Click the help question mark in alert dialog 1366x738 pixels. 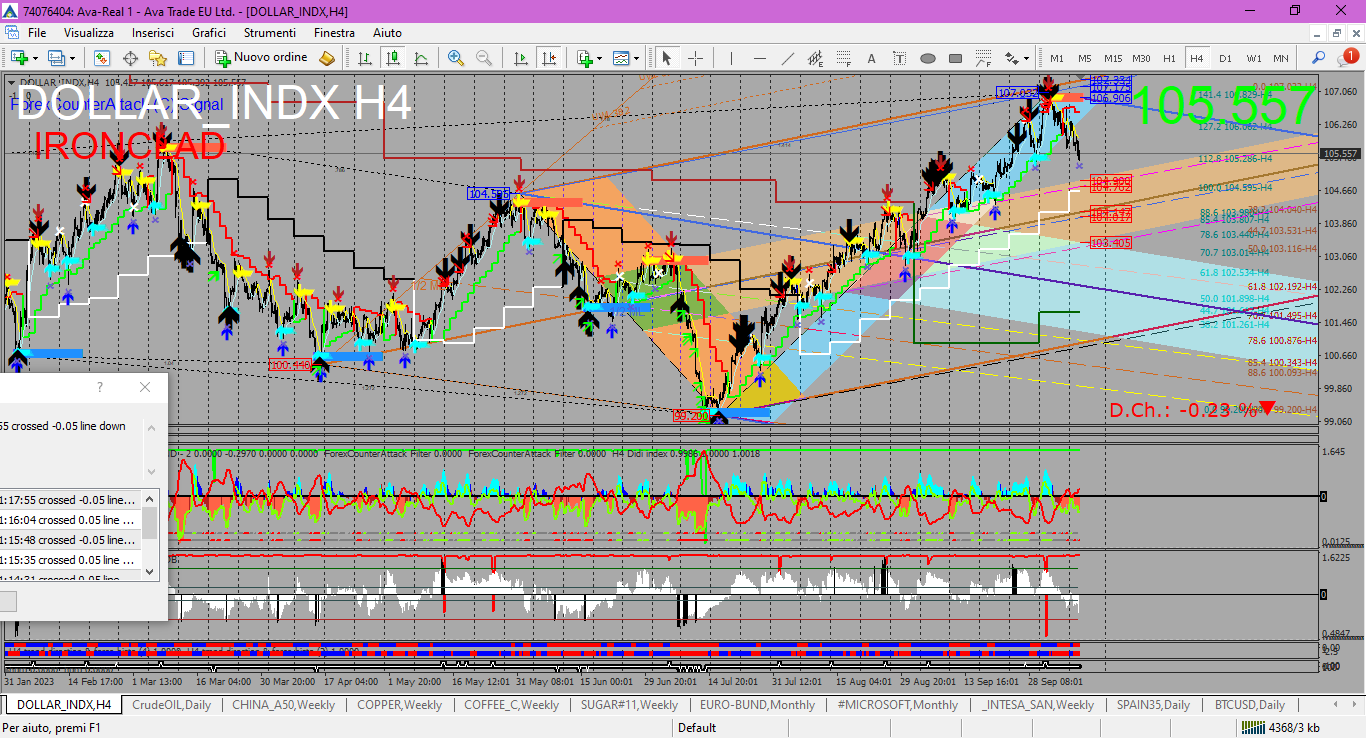99,387
